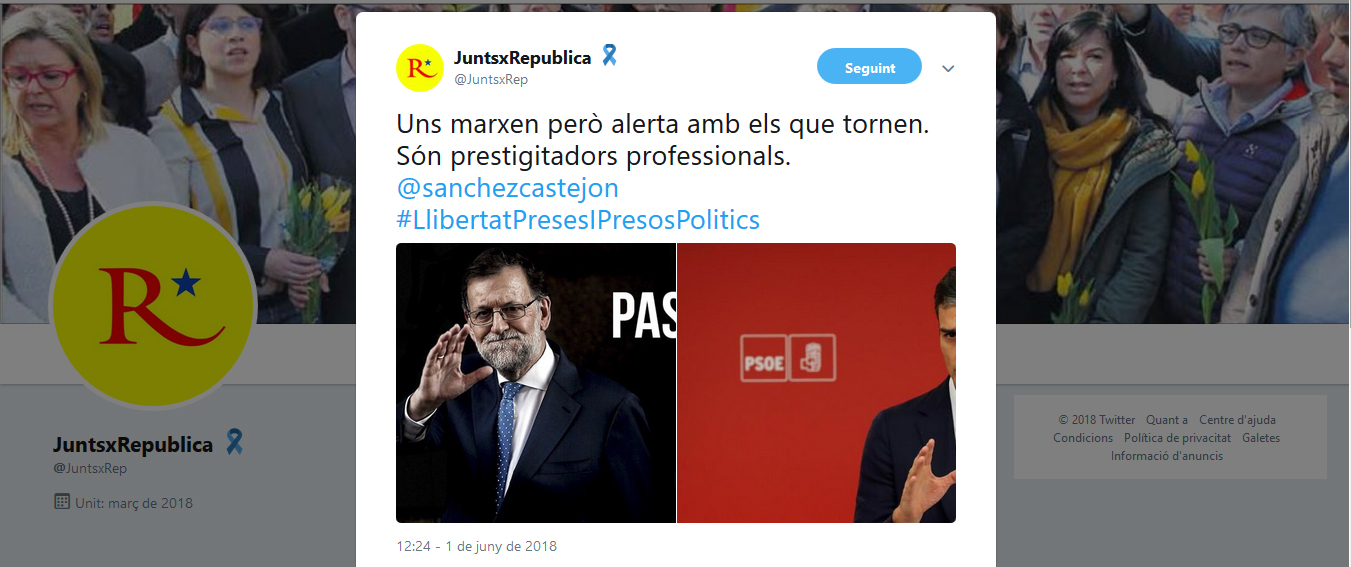Screen dimensions: 1351x567
Task: Open the @sanchezcastejon mention link
Action: tap(507, 188)
